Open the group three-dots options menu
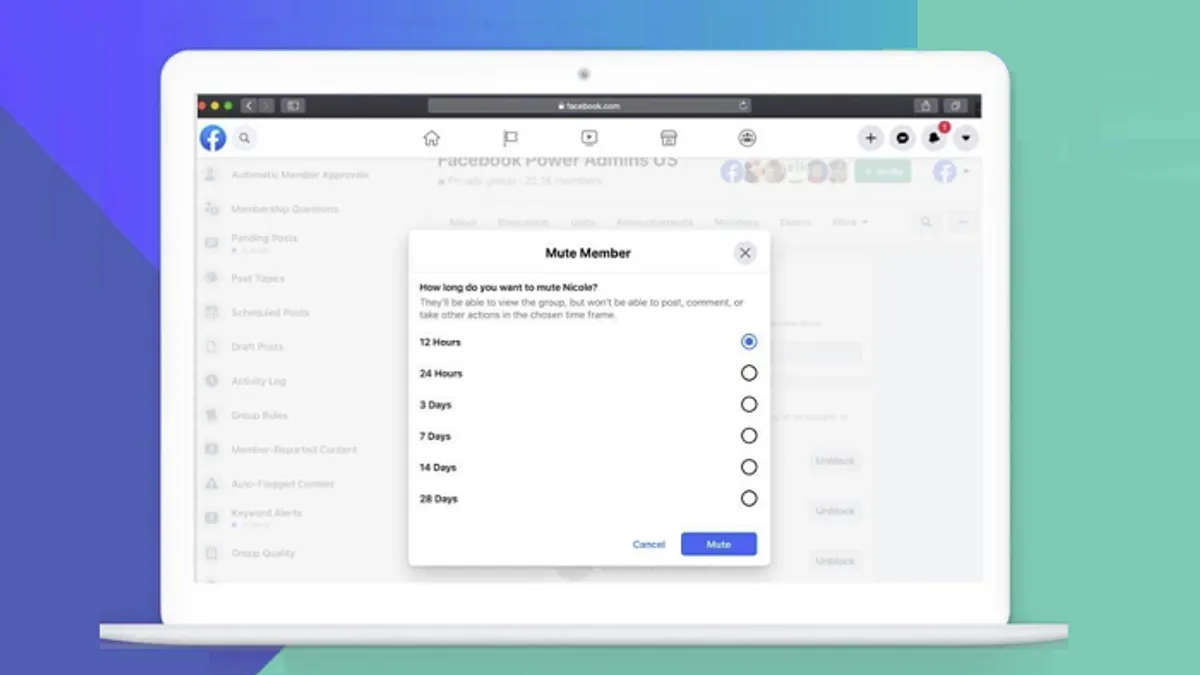Image resolution: width=1200 pixels, height=675 pixels. [x=964, y=222]
